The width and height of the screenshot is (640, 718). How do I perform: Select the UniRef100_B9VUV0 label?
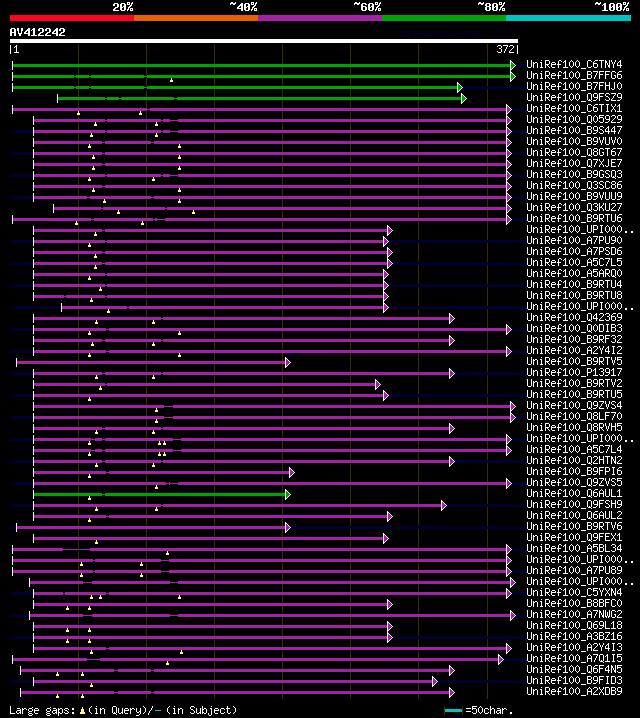574,141
